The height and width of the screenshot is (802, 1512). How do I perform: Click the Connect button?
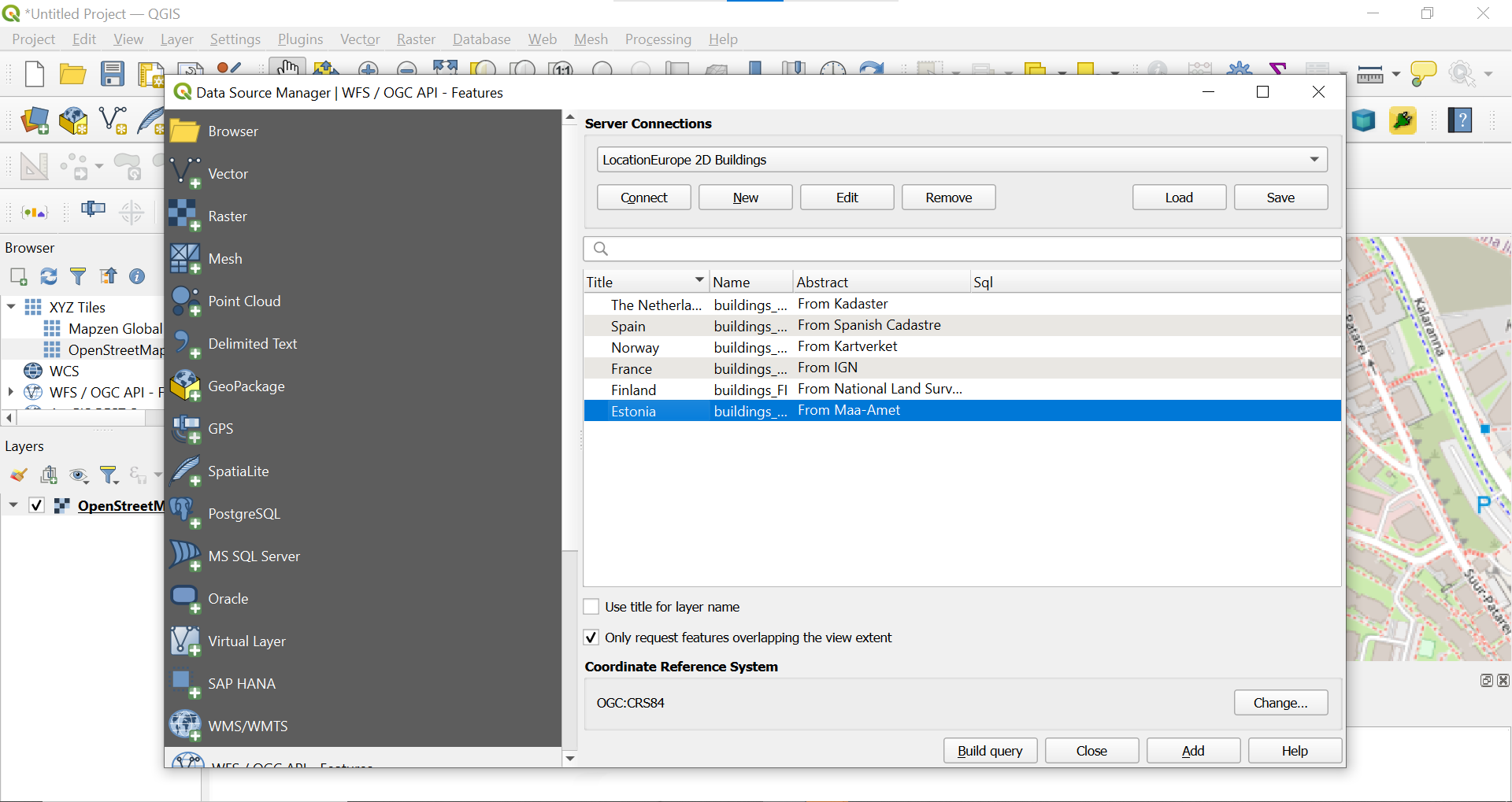[x=644, y=198]
